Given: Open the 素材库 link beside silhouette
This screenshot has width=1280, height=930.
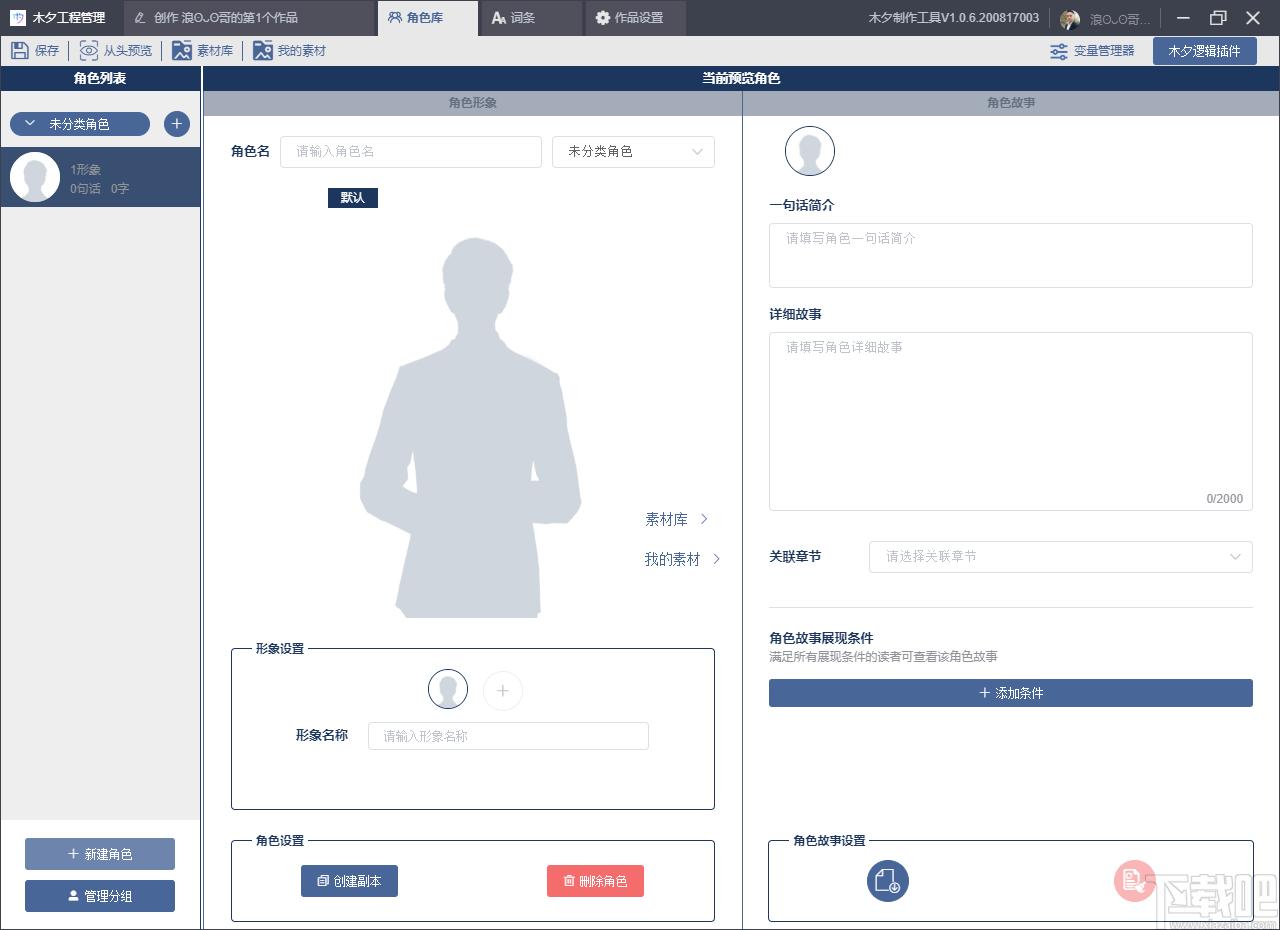Looking at the screenshot, I should pyautogui.click(x=676, y=519).
